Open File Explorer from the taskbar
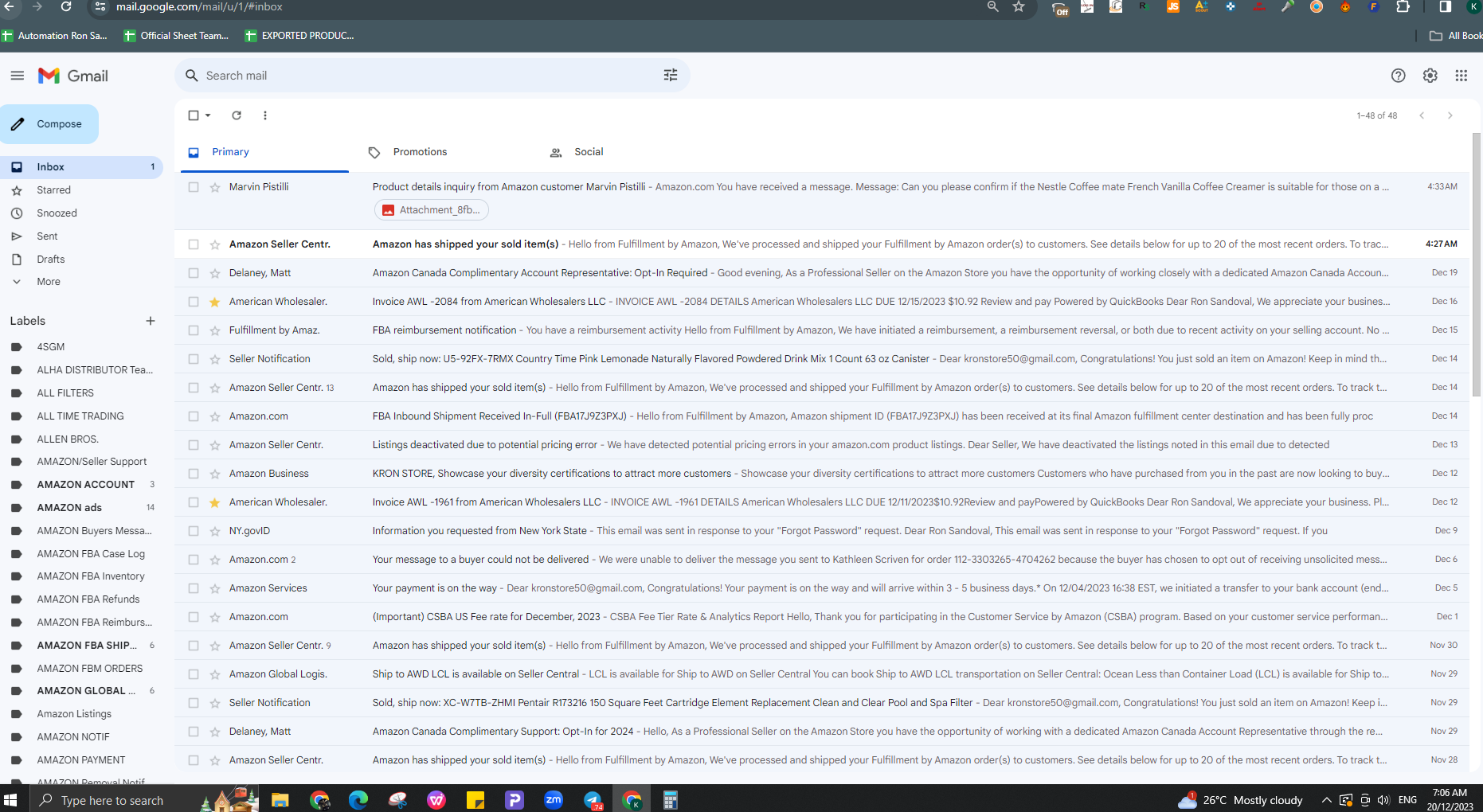The height and width of the screenshot is (812, 1483). 280,800
